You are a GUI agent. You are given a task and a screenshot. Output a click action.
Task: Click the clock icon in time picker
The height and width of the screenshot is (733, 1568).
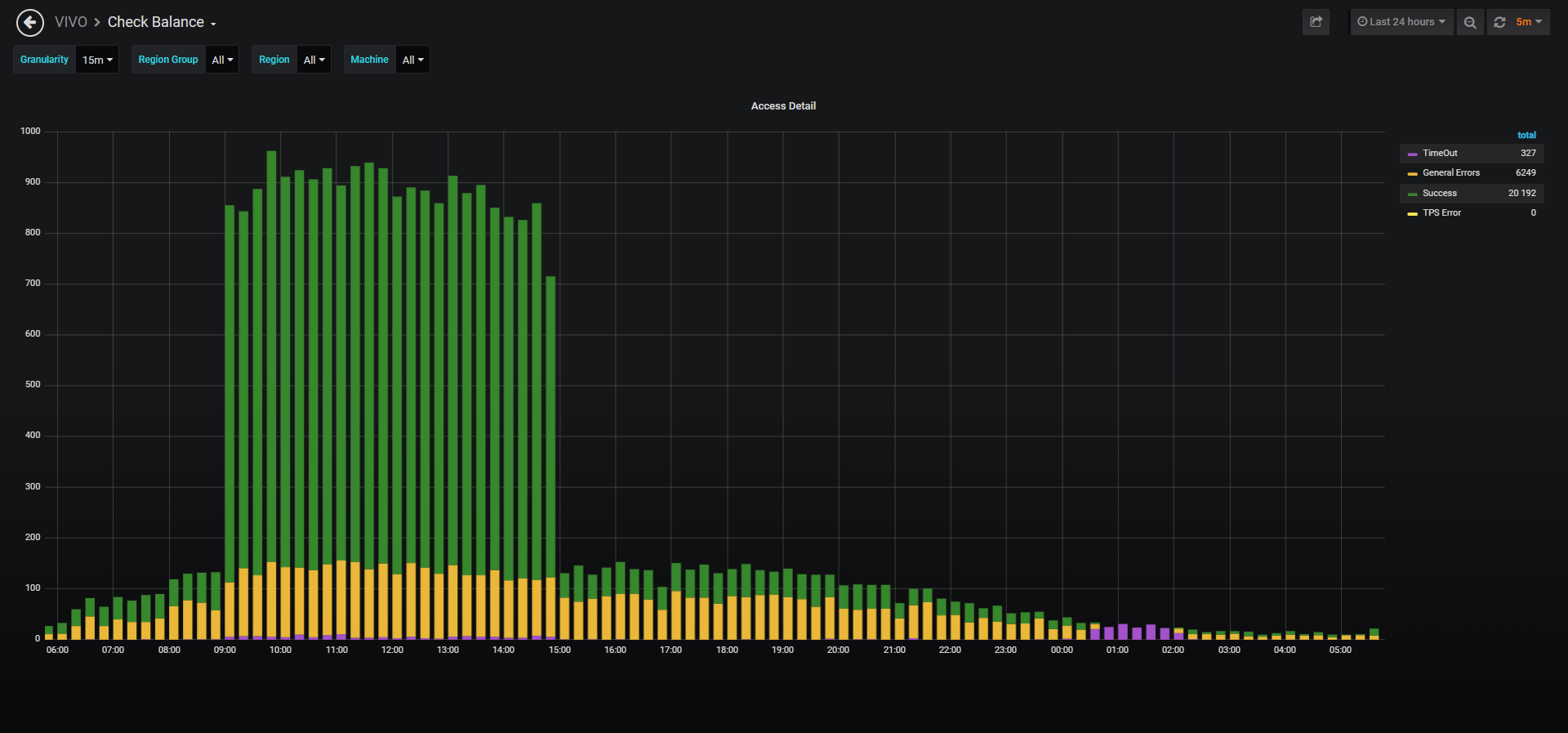click(1362, 22)
